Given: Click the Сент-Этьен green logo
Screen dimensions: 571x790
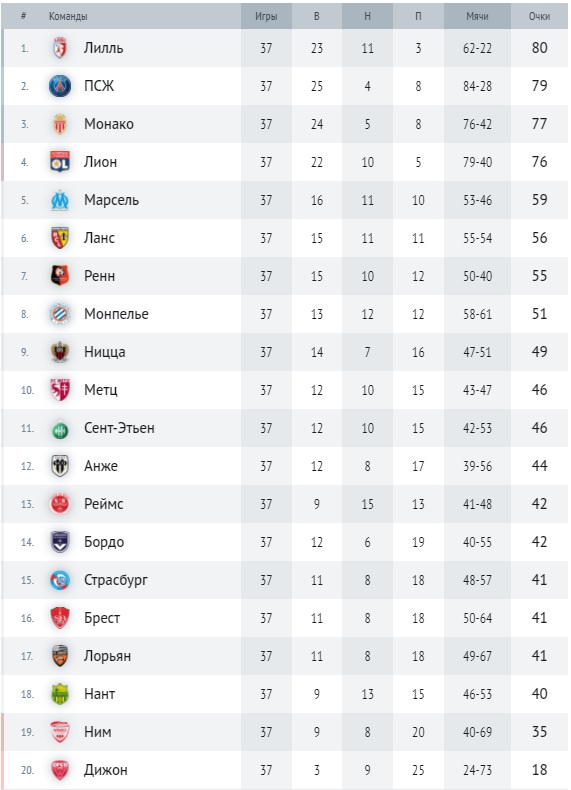Looking at the screenshot, I should (60, 429).
